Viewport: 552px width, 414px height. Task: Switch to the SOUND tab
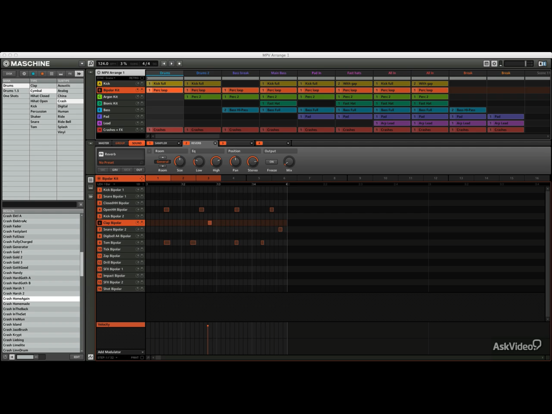pos(137,143)
